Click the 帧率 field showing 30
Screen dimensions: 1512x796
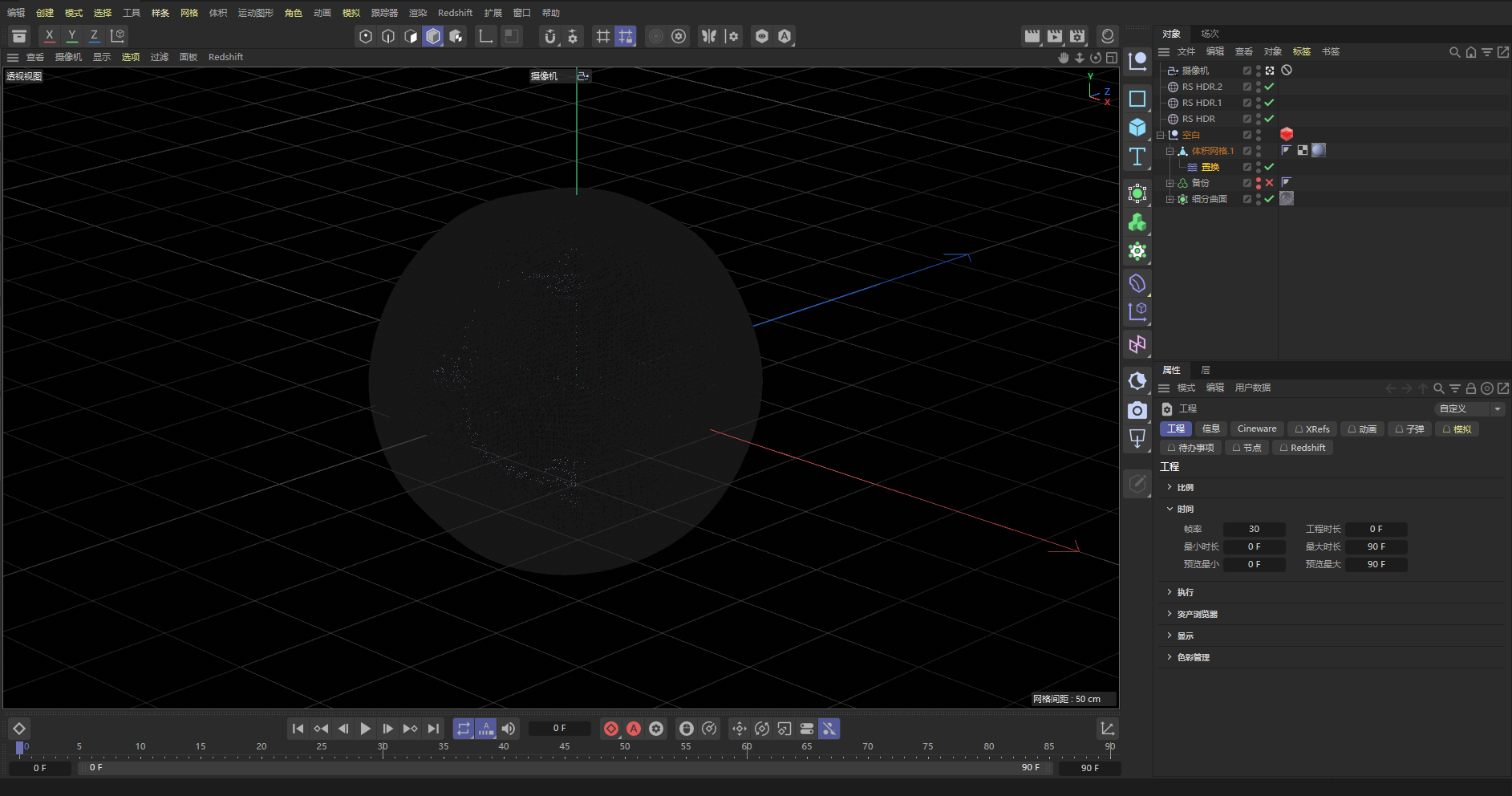pos(1254,530)
